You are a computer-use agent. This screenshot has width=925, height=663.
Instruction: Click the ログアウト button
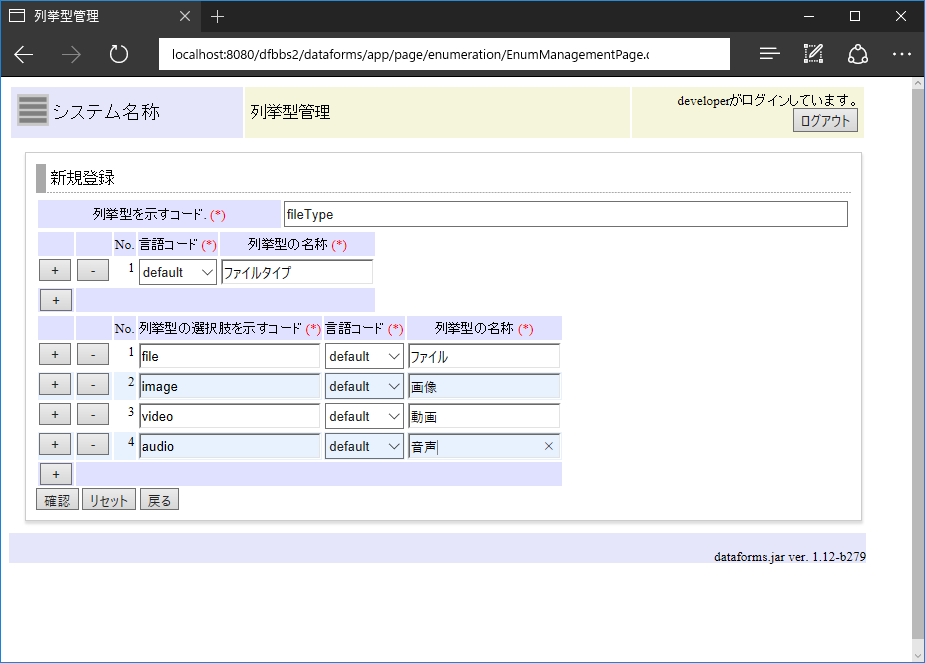click(x=824, y=120)
